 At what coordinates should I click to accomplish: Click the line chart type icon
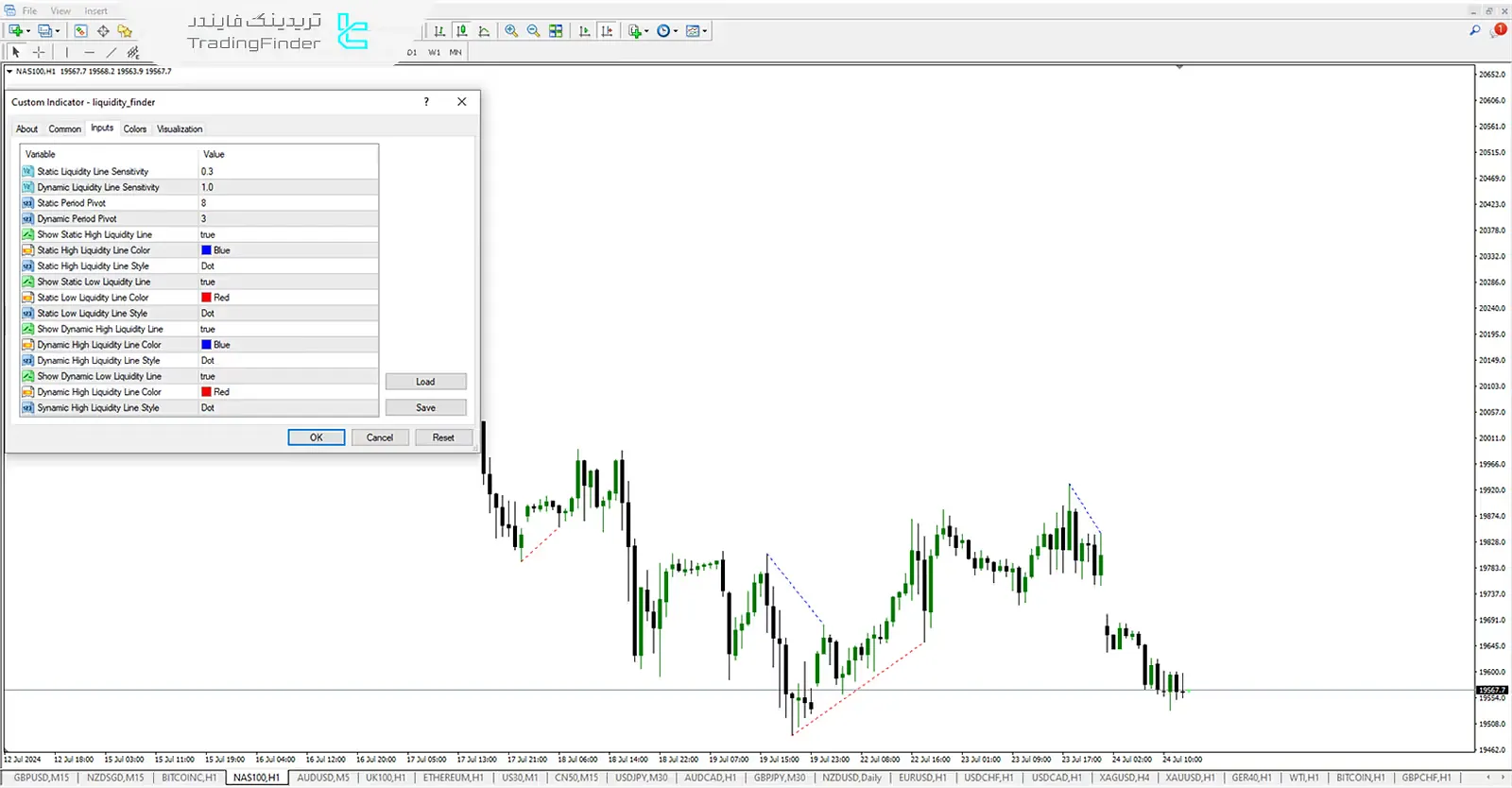pos(484,31)
